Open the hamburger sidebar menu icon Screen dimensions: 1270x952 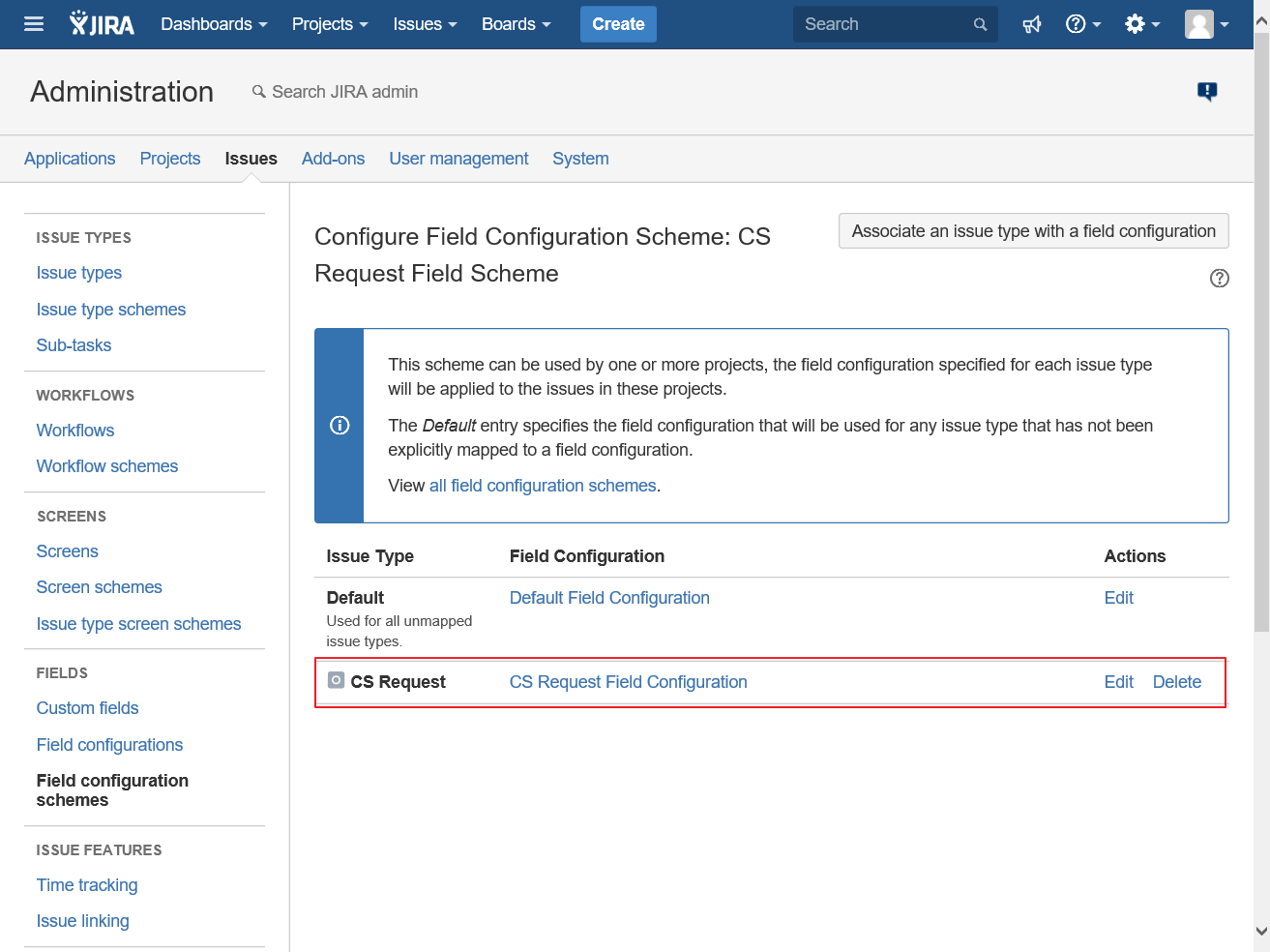(34, 24)
